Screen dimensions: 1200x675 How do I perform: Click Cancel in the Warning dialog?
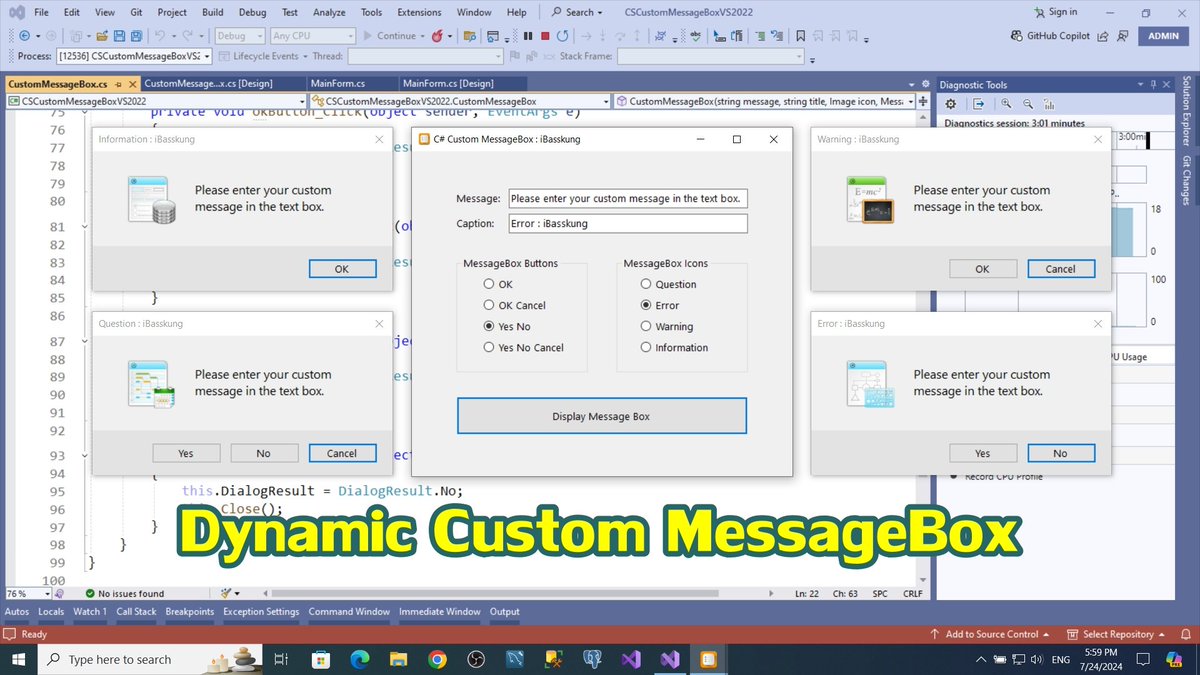click(x=1060, y=269)
